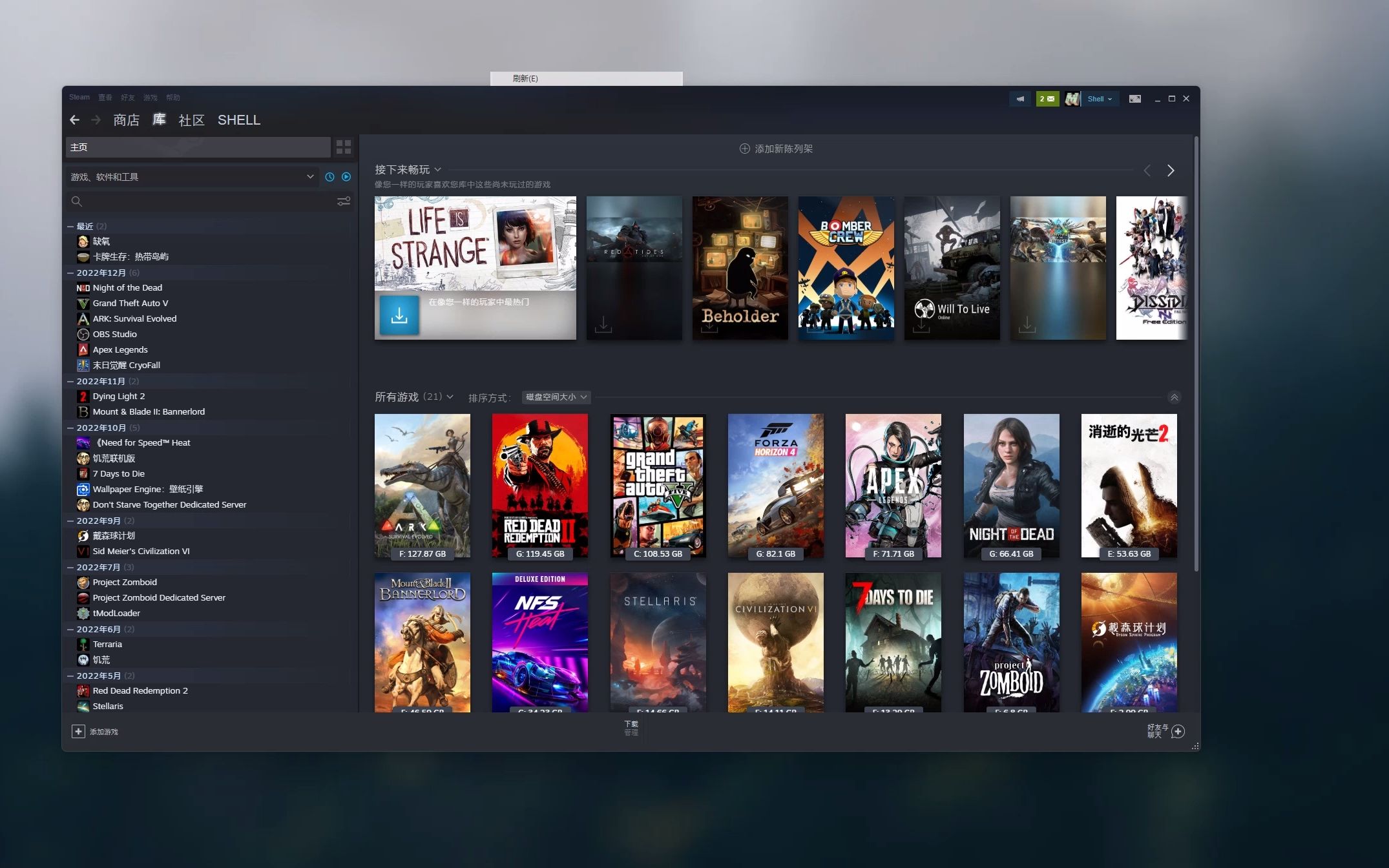The width and height of the screenshot is (1389, 868).
Task: Open Red Dead Redemption 2 cover
Action: click(x=540, y=486)
